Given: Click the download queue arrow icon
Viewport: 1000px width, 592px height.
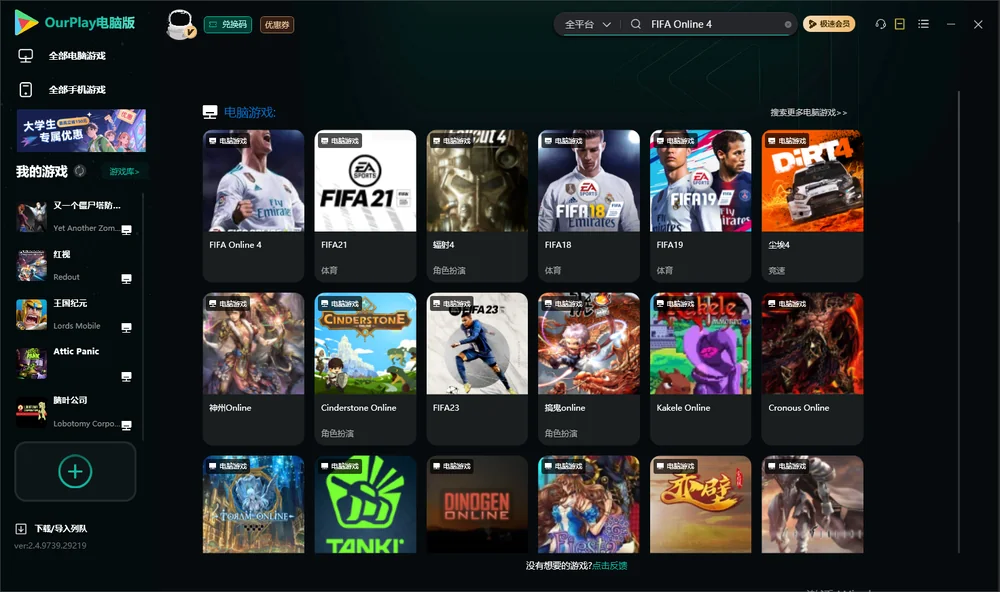Looking at the screenshot, I should click(21, 529).
